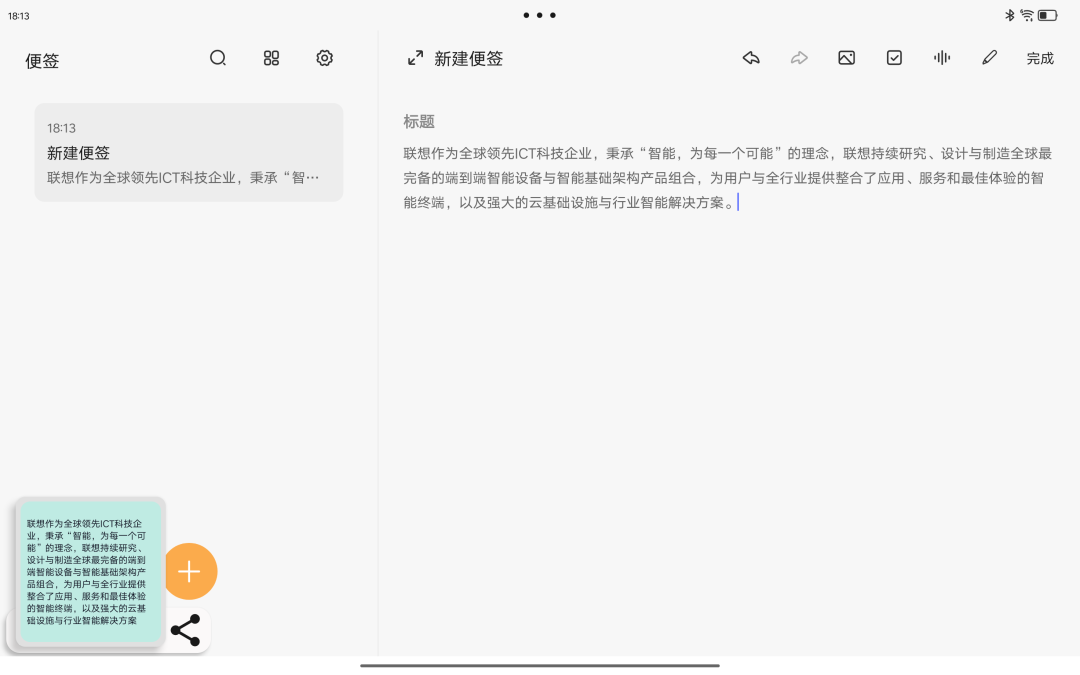Image resolution: width=1080 pixels, height=675 pixels.
Task: Open the notes settings gear
Action: [x=324, y=58]
